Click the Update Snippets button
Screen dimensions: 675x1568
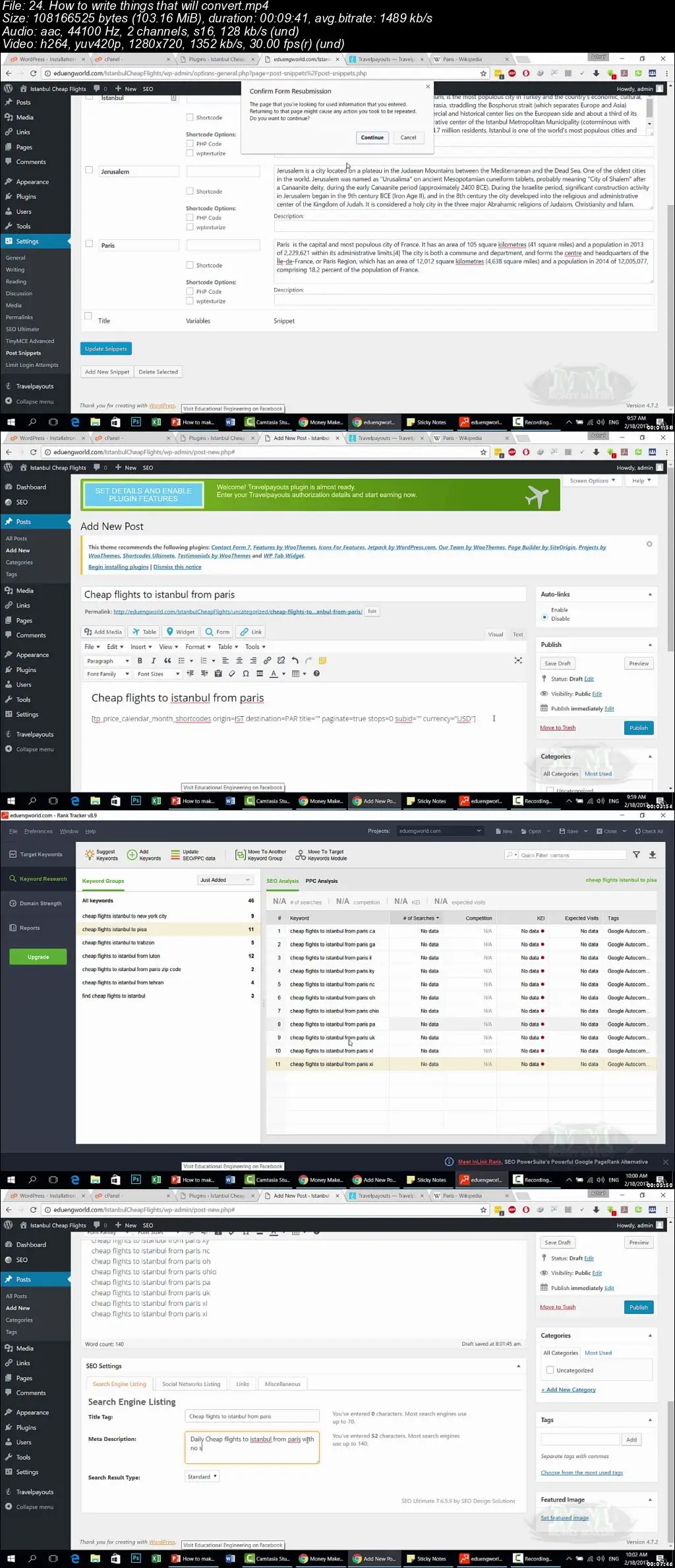coord(106,349)
